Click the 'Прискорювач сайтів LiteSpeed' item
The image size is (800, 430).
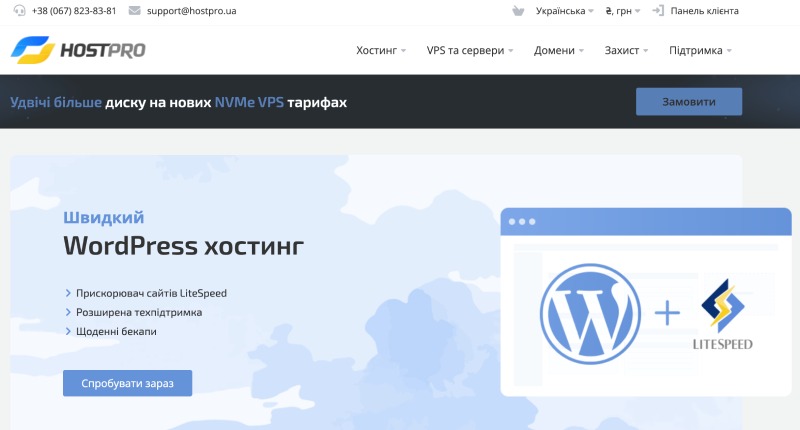(151, 293)
